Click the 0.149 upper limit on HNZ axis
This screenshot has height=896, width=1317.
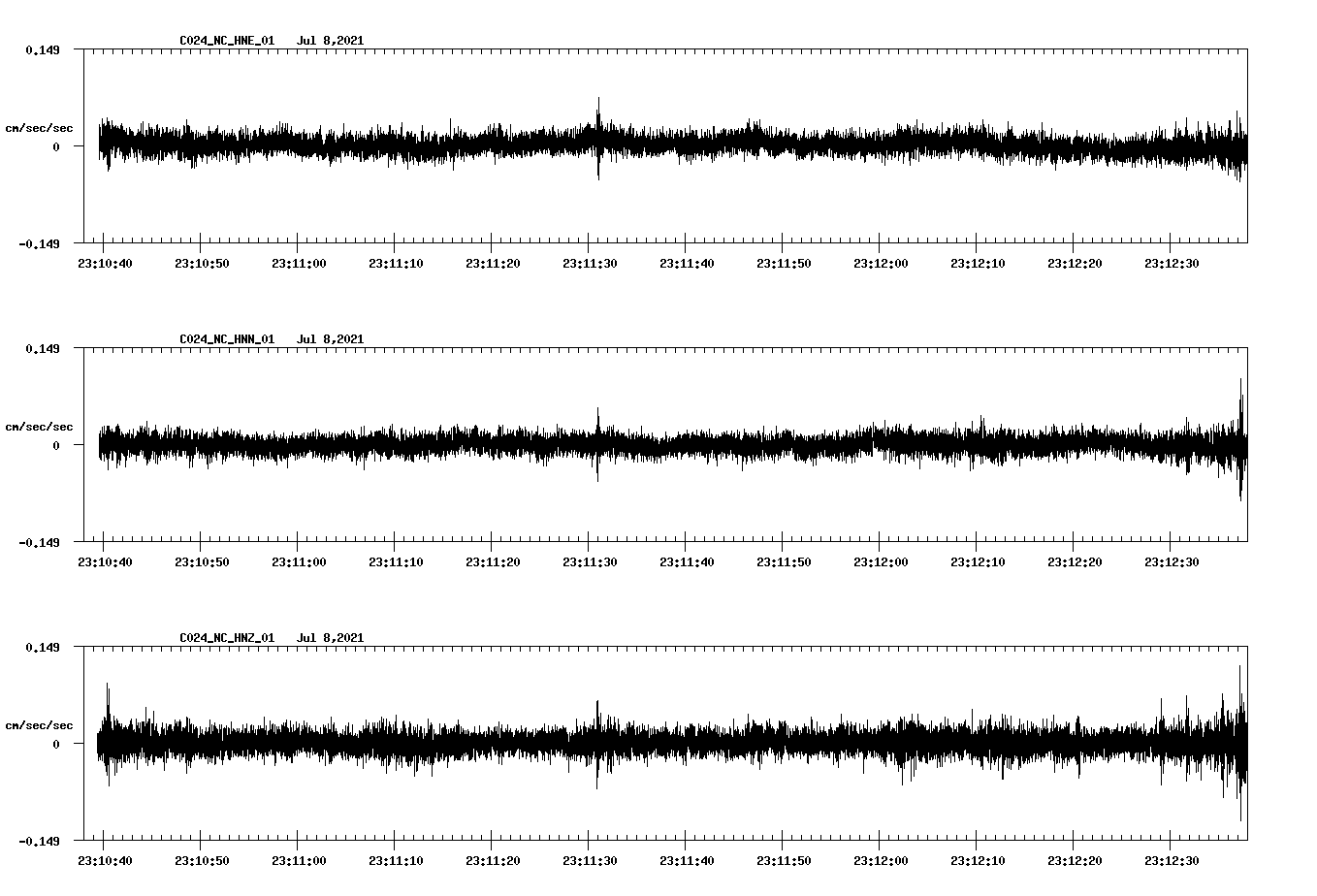(x=42, y=647)
